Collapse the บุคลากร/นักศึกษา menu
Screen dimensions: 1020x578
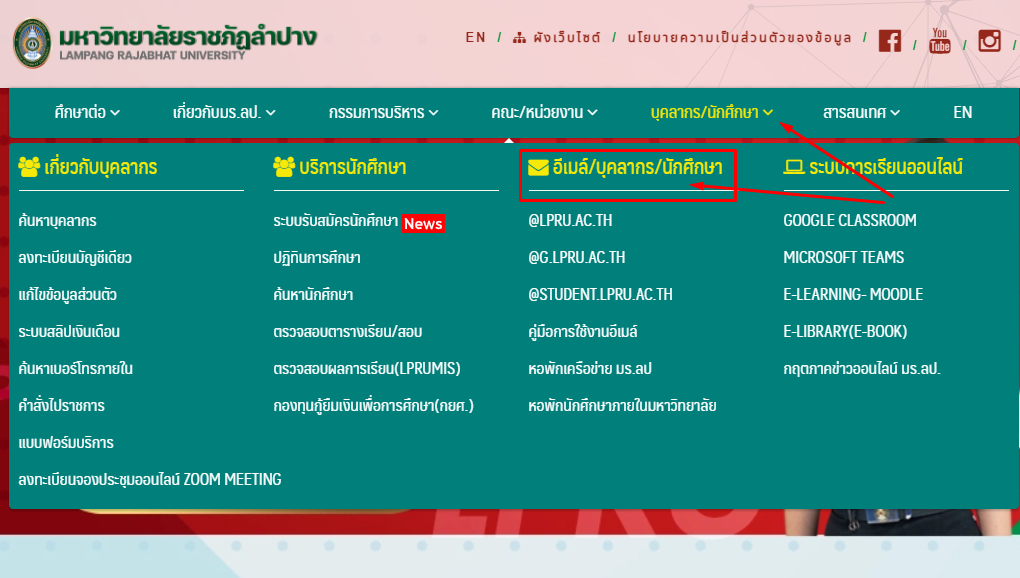coord(711,112)
